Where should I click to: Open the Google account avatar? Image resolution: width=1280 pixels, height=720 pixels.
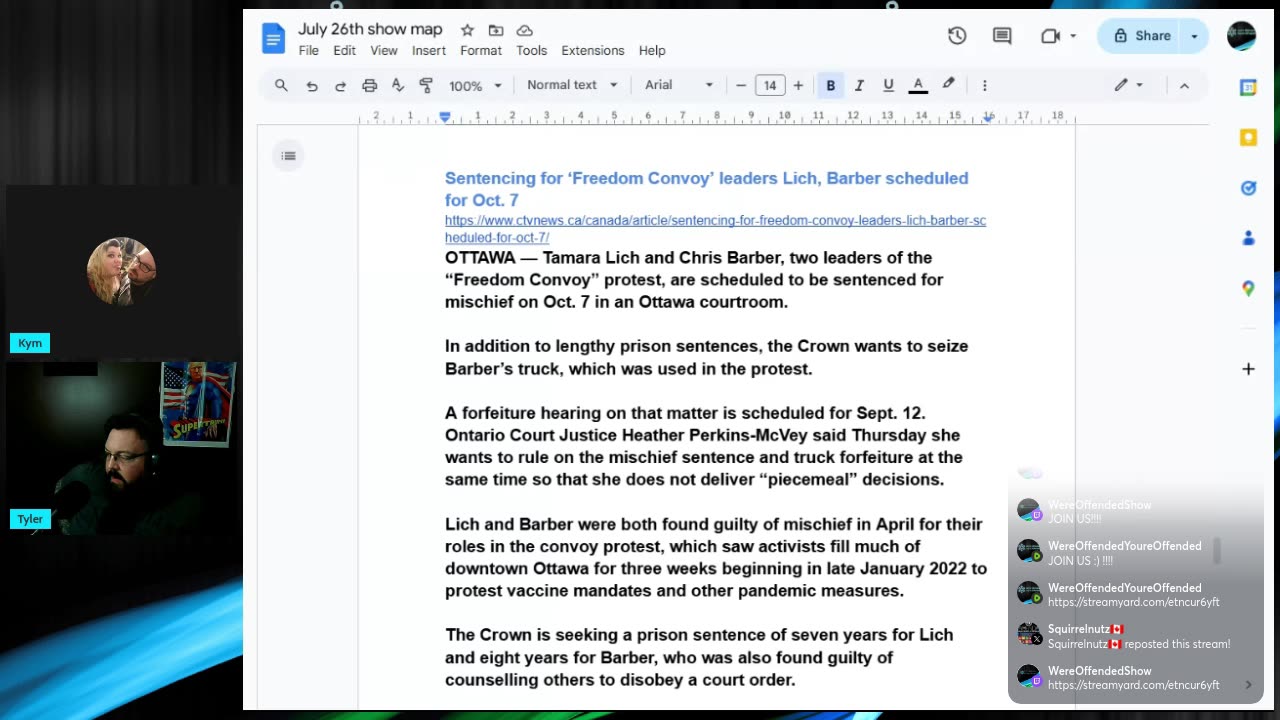click(1241, 36)
